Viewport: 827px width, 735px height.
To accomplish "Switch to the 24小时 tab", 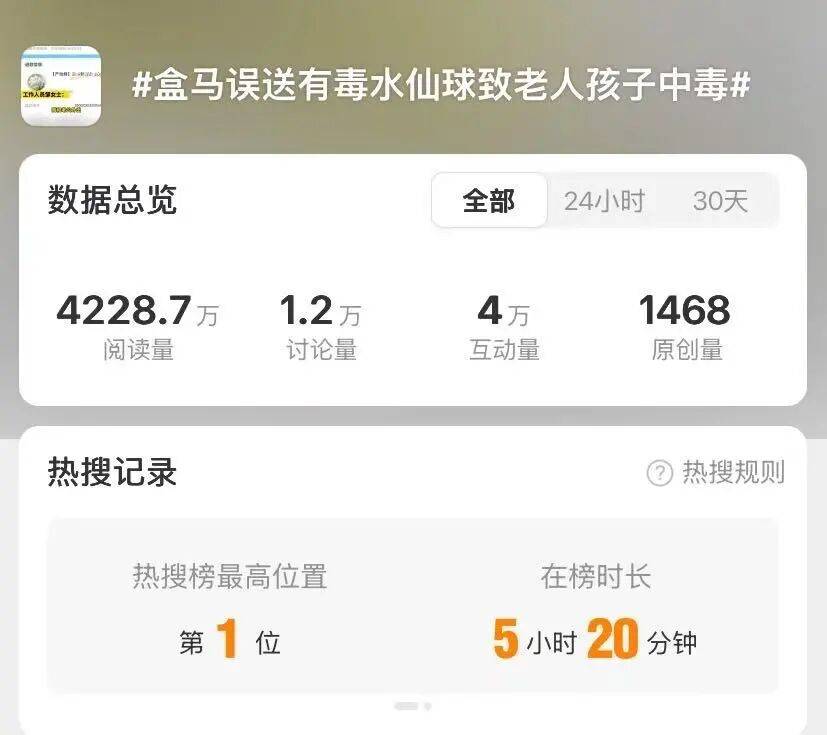I will [x=604, y=201].
